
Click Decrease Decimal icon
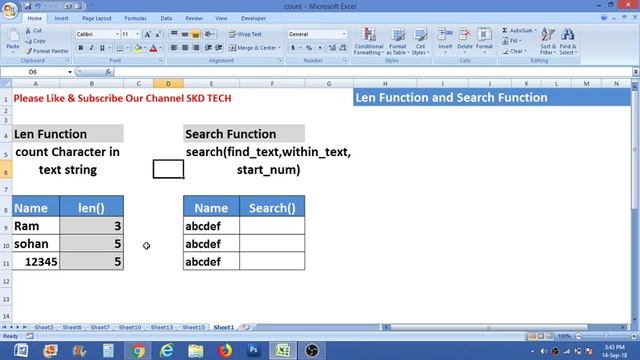tap(342, 48)
